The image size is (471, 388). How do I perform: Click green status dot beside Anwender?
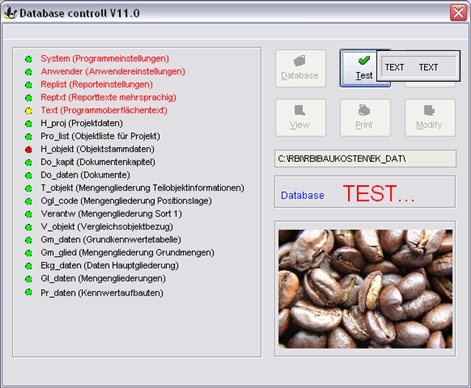tap(29, 72)
